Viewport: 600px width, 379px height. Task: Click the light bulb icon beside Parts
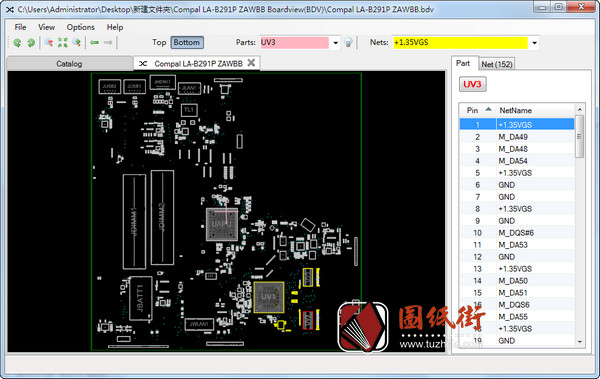[348, 42]
